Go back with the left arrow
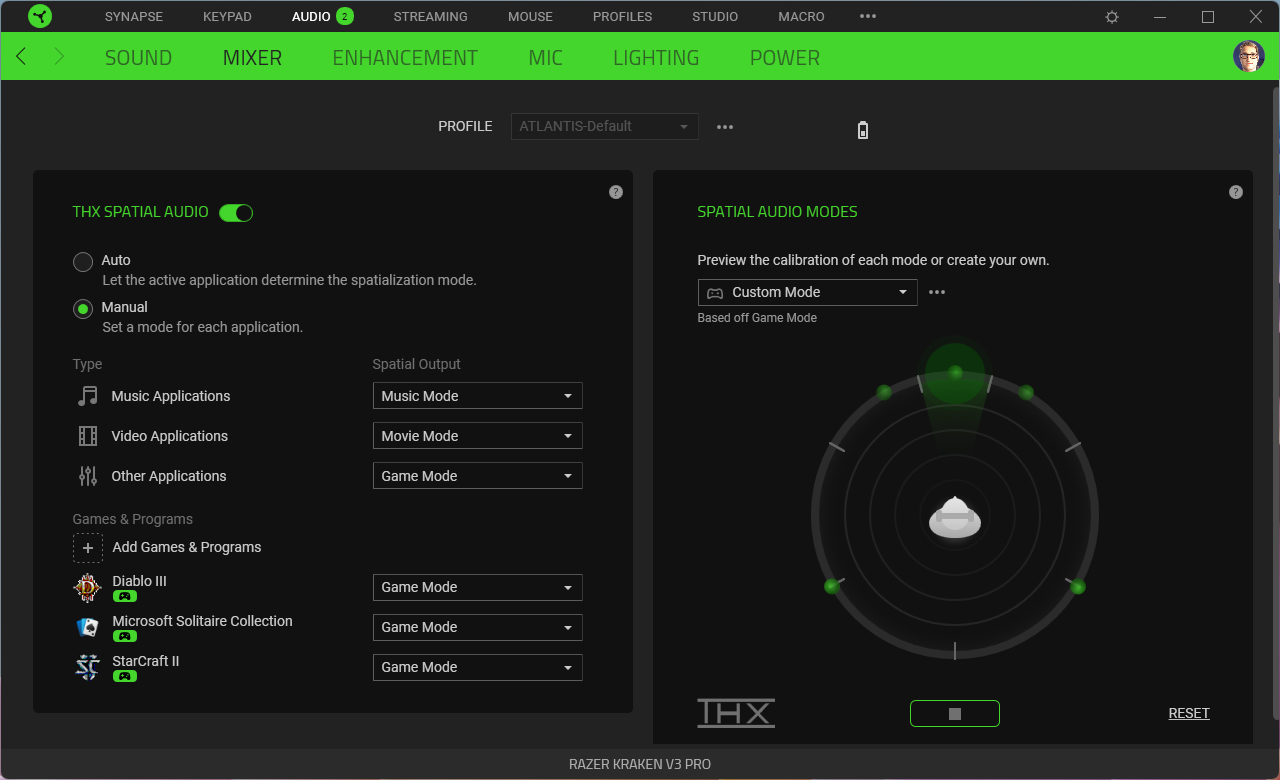The image size is (1280, 780). tap(21, 57)
